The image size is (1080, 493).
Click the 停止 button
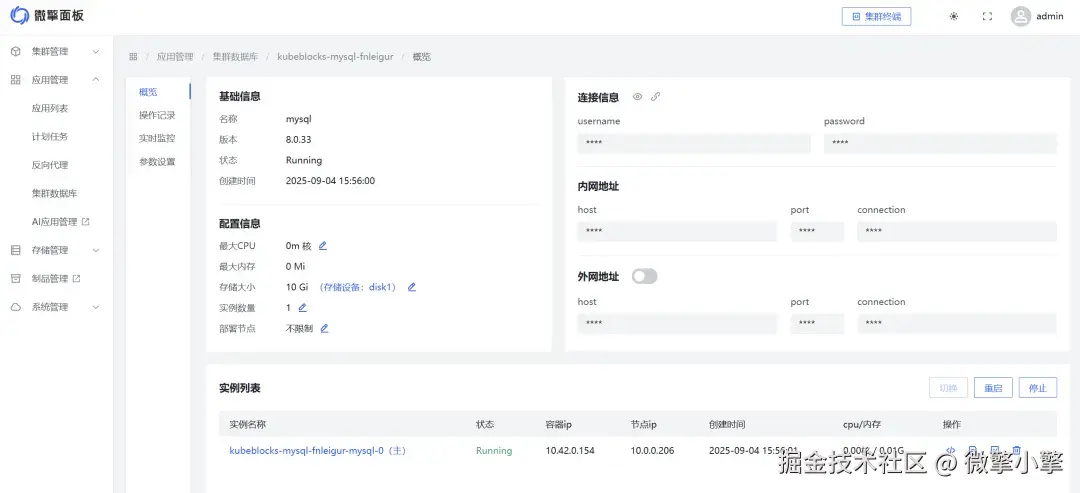tap(1037, 388)
